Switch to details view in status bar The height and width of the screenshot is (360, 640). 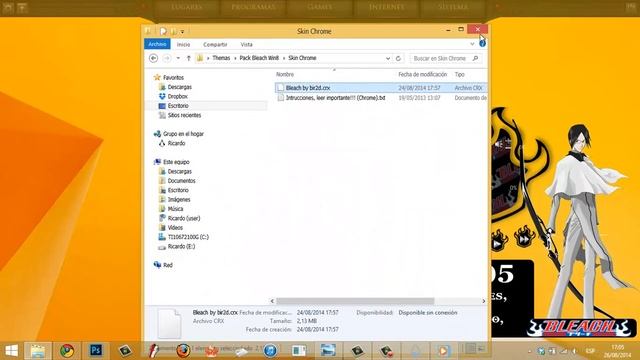click(471, 348)
